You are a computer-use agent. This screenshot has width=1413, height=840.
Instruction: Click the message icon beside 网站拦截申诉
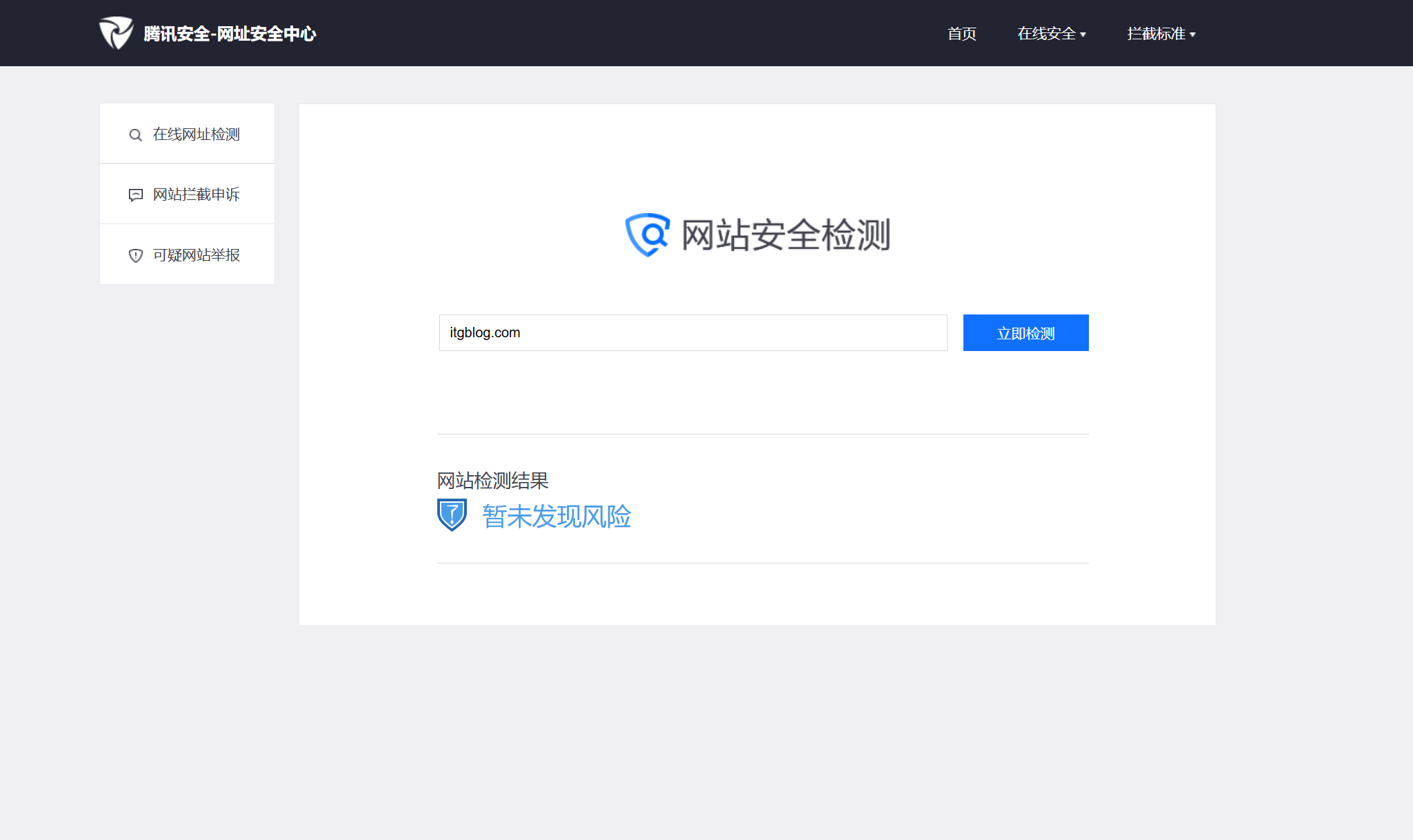[136, 195]
